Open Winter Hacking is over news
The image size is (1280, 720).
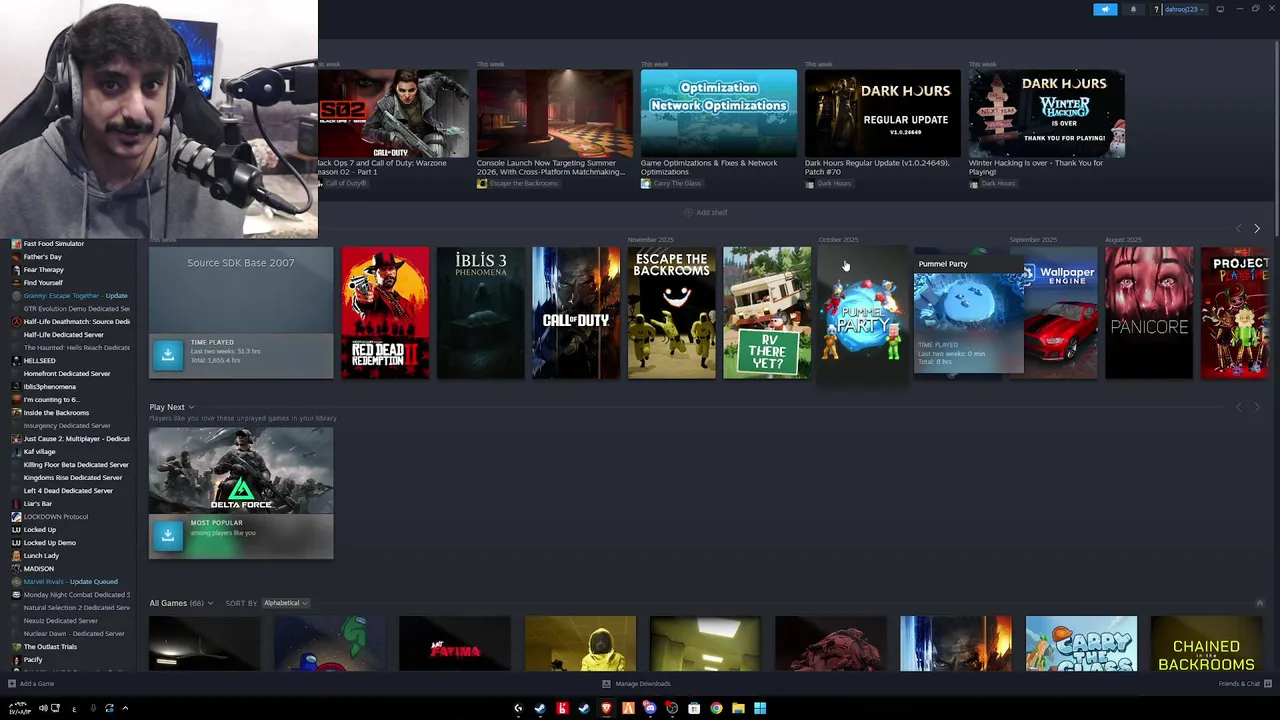point(1046,113)
